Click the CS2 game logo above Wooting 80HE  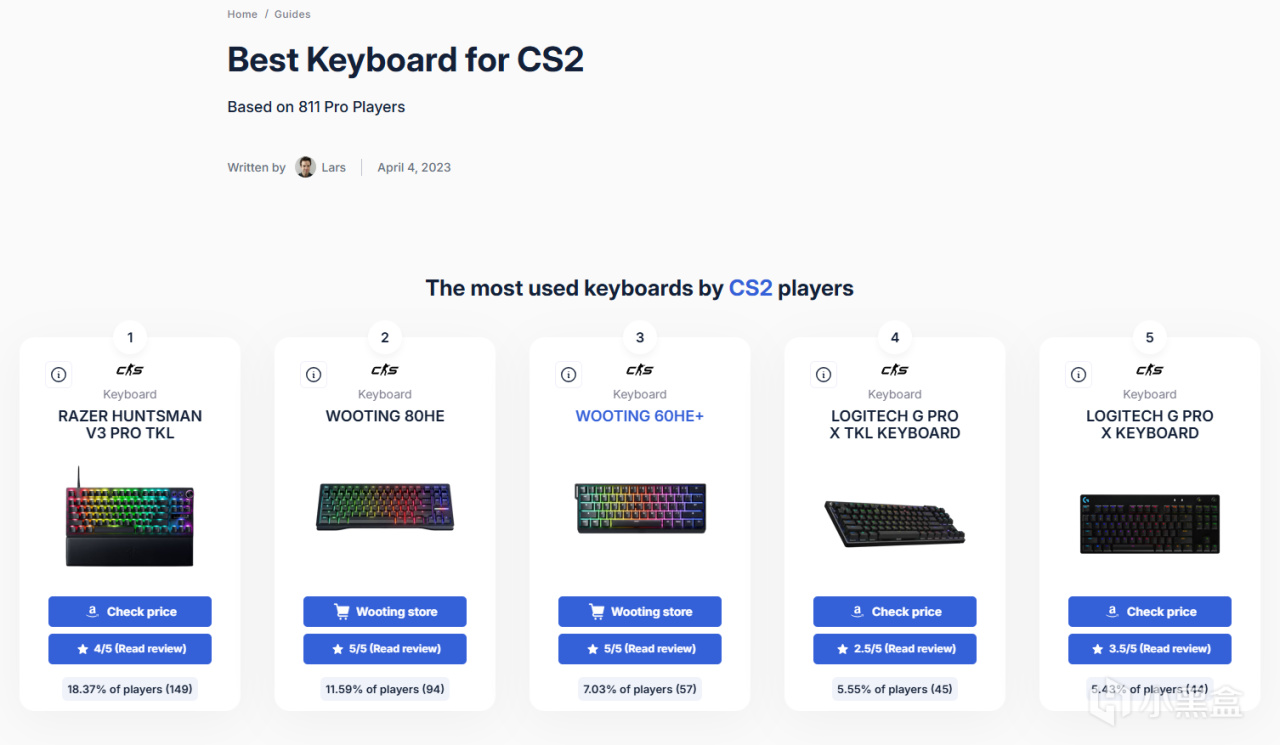385,370
